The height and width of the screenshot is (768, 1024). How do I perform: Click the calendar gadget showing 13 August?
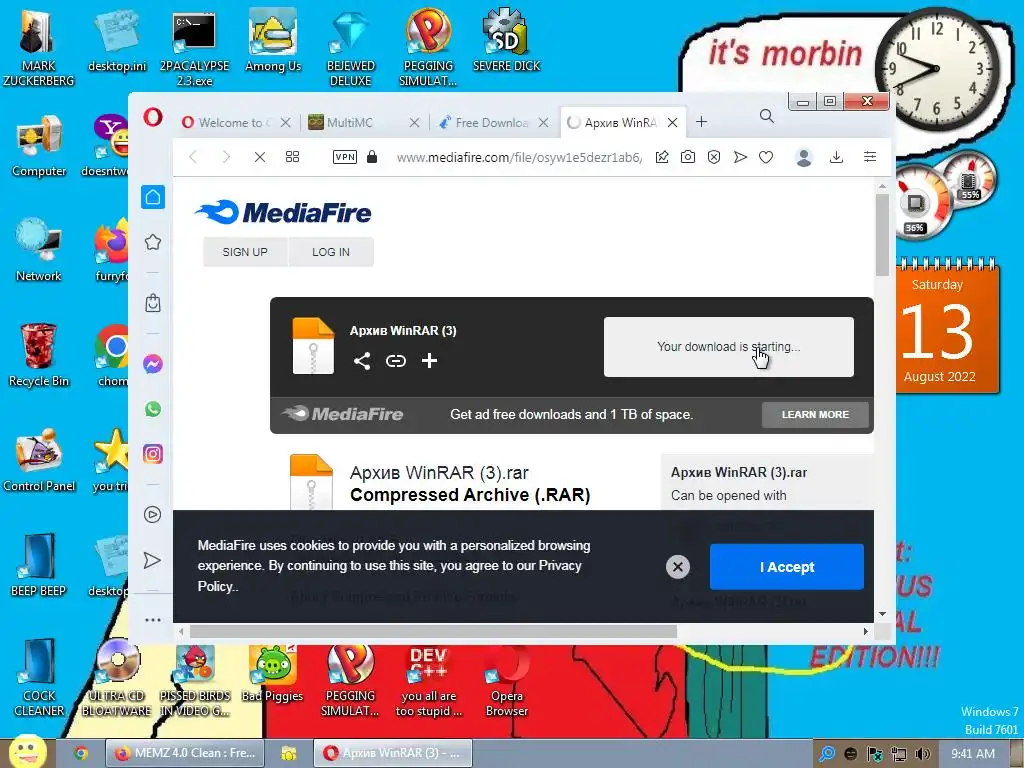pos(947,327)
